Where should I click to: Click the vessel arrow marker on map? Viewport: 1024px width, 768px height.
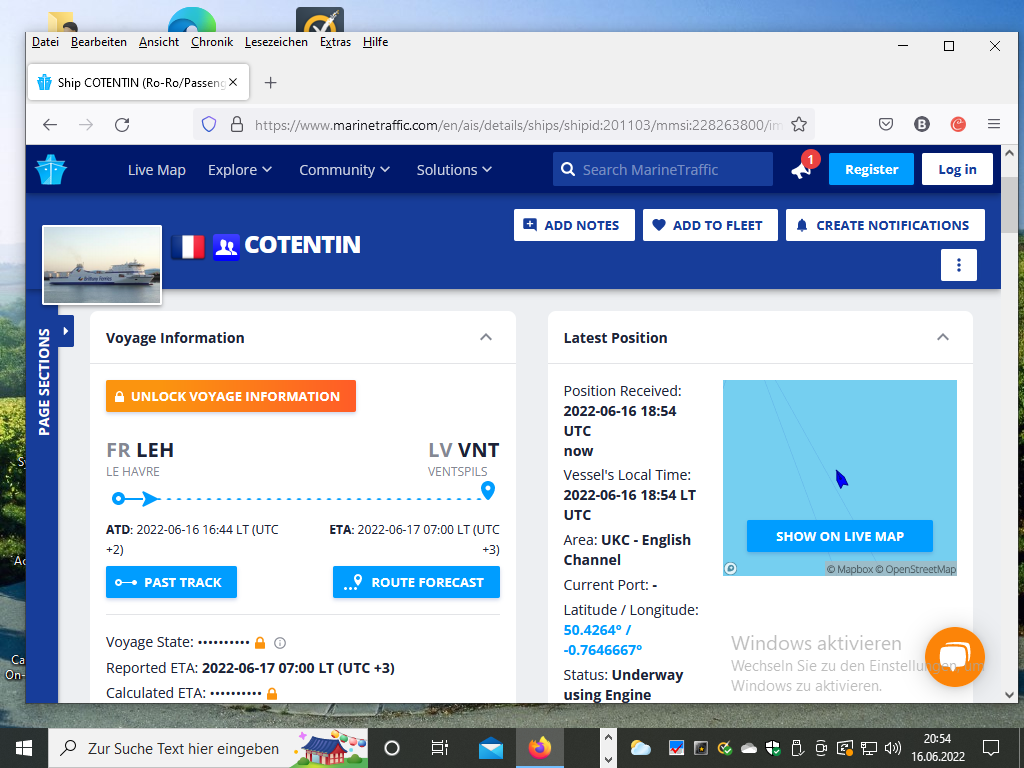tap(841, 479)
